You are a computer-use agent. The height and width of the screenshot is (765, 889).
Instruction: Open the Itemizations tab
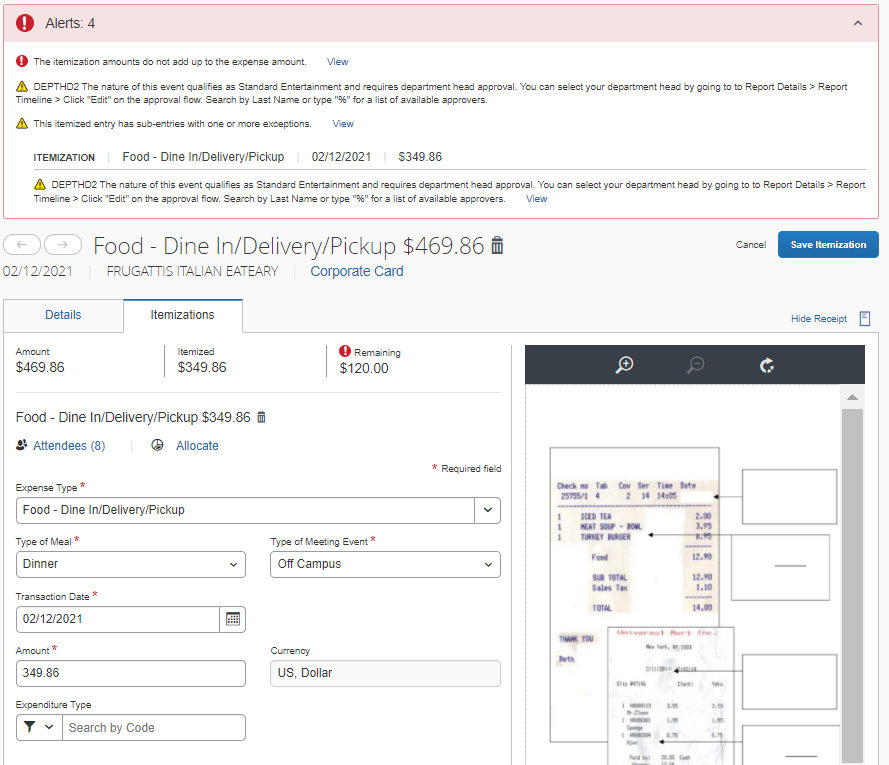click(182, 315)
